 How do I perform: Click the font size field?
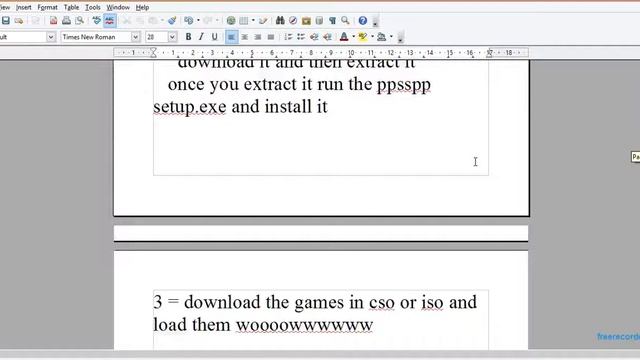coord(157,37)
